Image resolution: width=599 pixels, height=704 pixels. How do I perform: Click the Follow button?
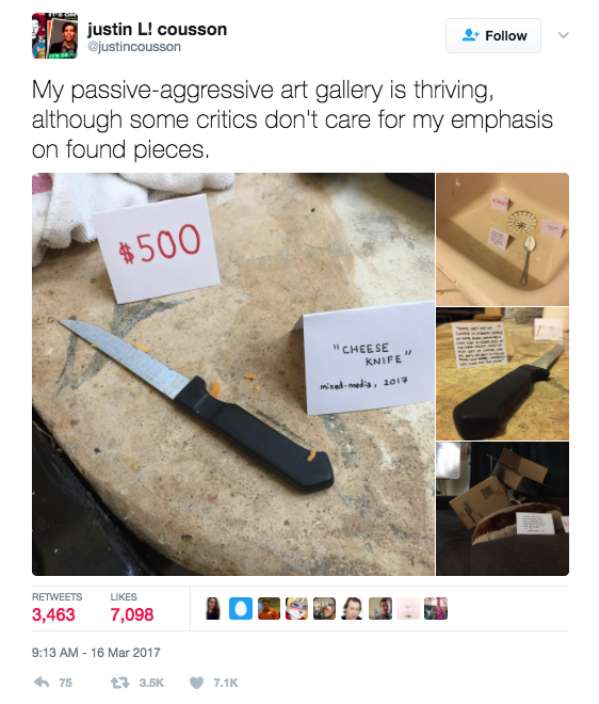493,35
